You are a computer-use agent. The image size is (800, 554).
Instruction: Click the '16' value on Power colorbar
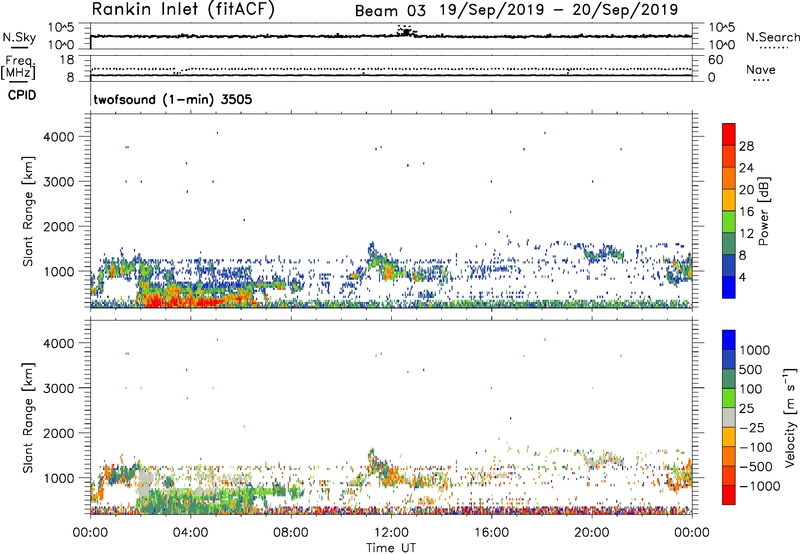point(746,212)
